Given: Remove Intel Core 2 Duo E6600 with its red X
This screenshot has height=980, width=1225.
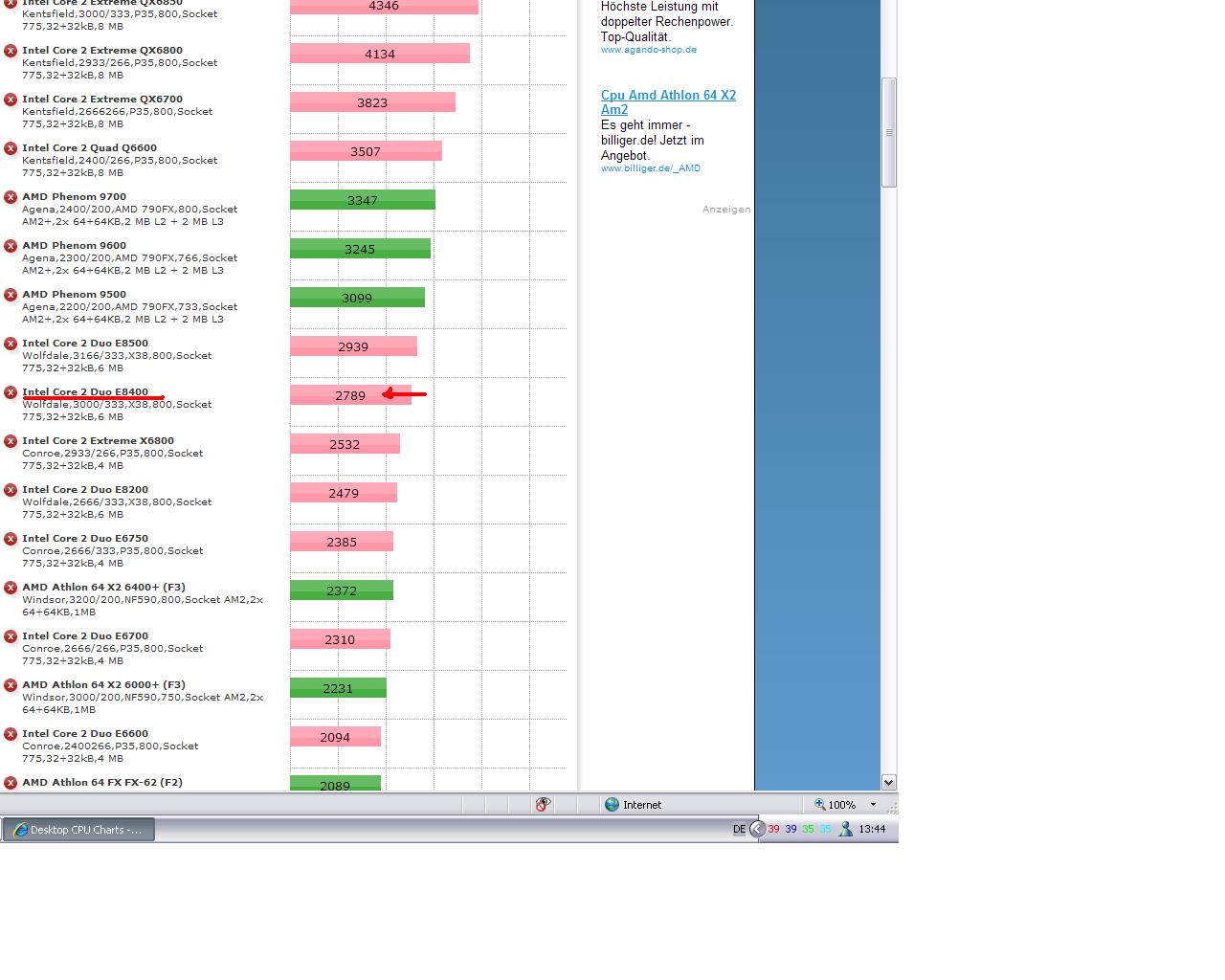Looking at the screenshot, I should point(11,734).
